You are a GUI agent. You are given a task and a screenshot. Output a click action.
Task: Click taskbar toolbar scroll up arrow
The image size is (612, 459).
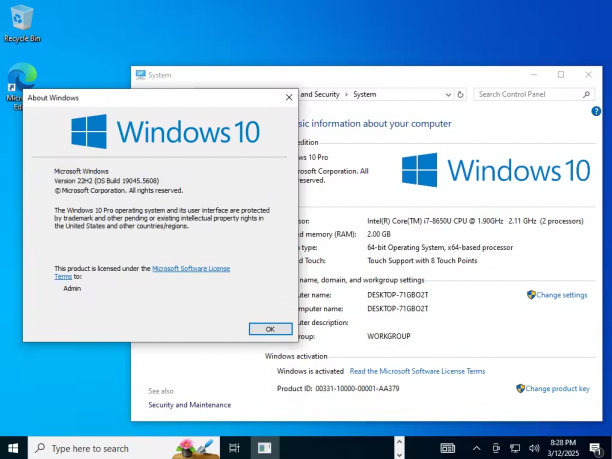click(x=399, y=441)
